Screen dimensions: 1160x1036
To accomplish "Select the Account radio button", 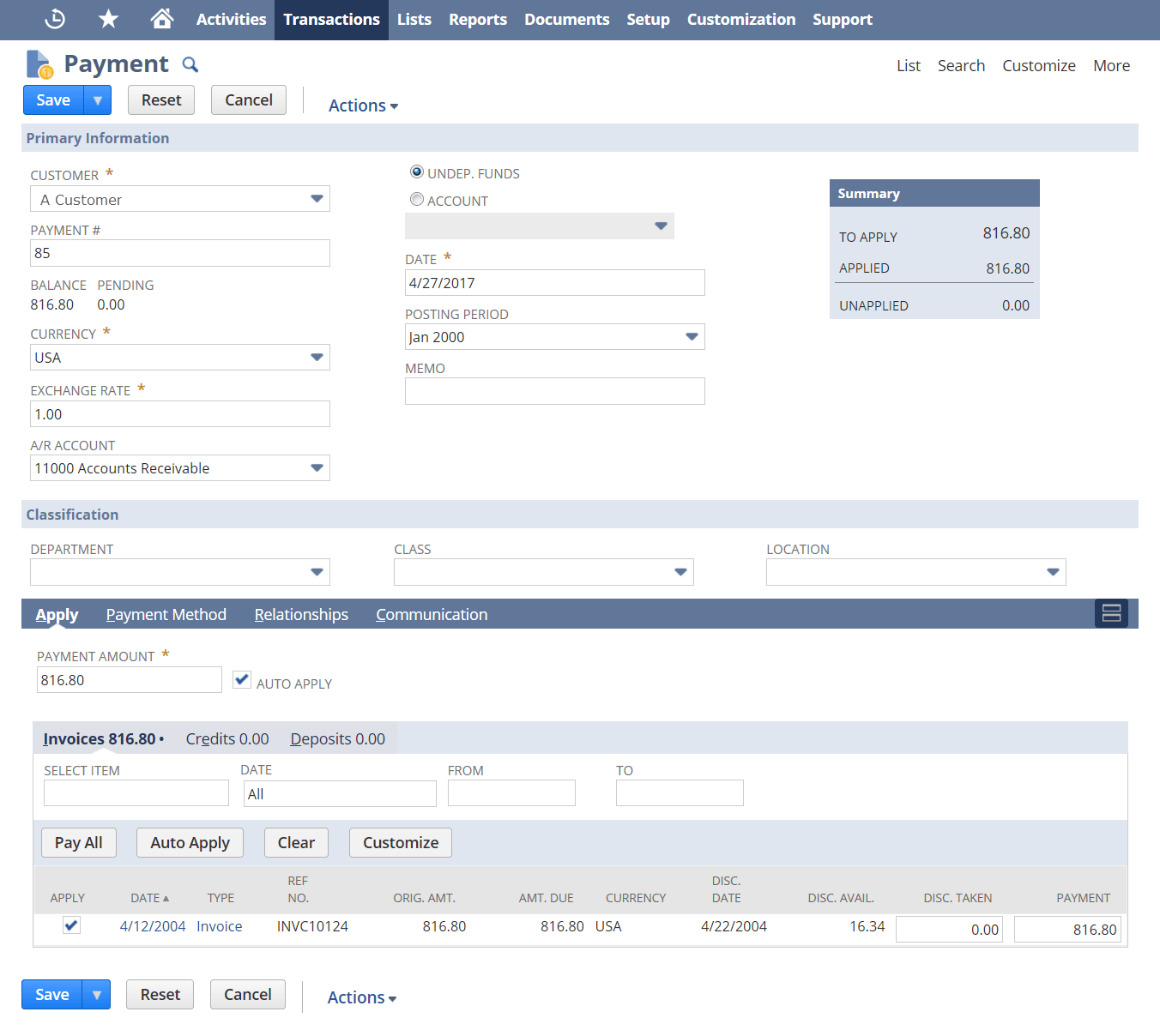I will point(417,200).
